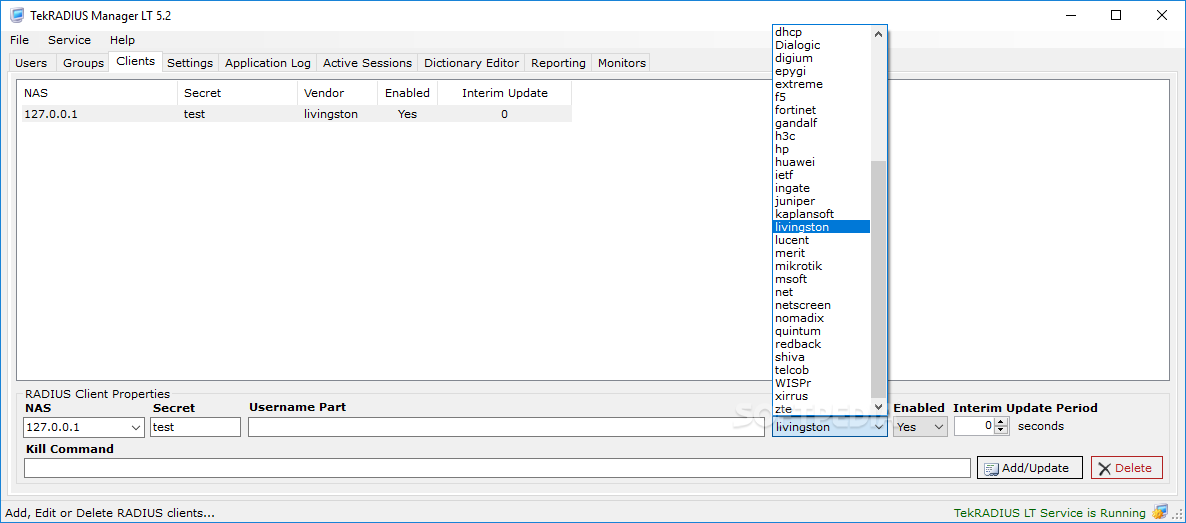
Task: Click the livingston cell in the client table
Action: point(331,114)
